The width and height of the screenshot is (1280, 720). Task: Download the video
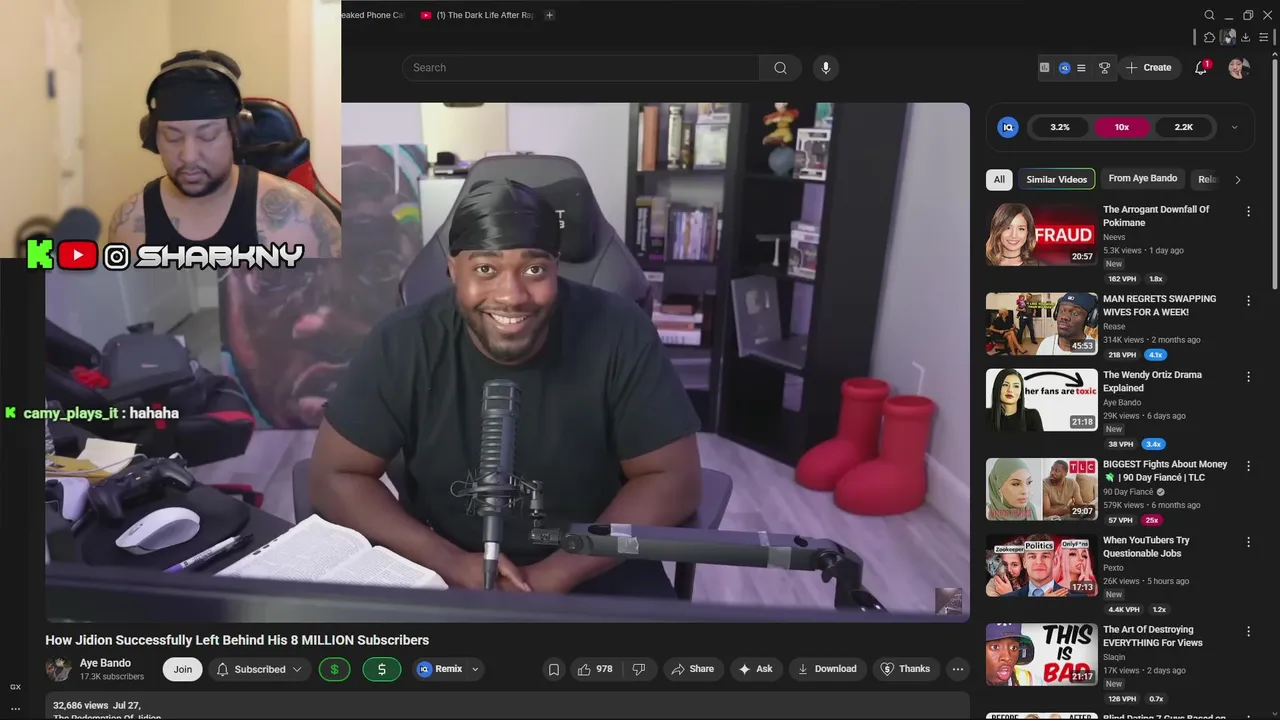coord(827,669)
